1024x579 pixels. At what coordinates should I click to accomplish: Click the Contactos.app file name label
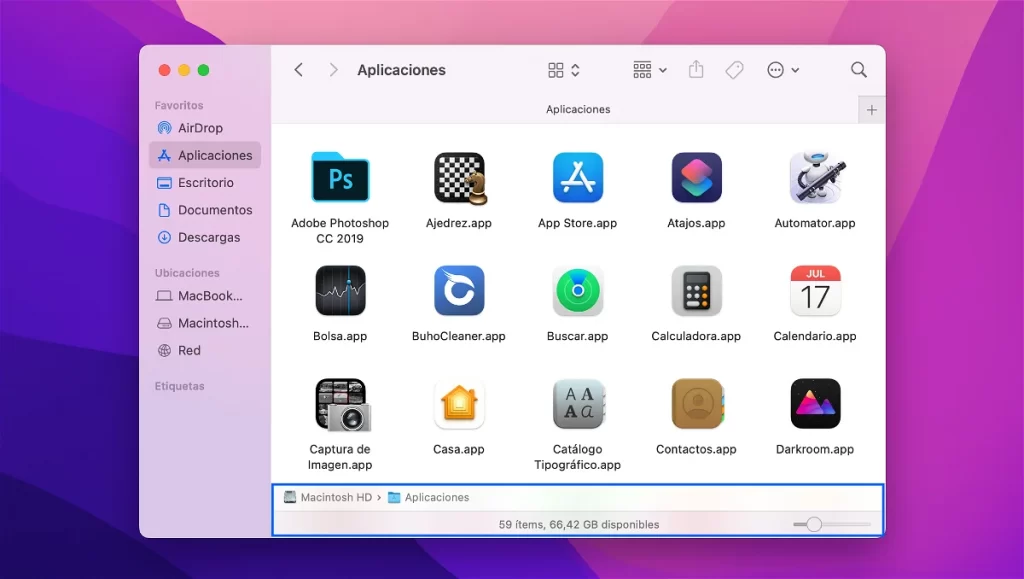coord(696,449)
